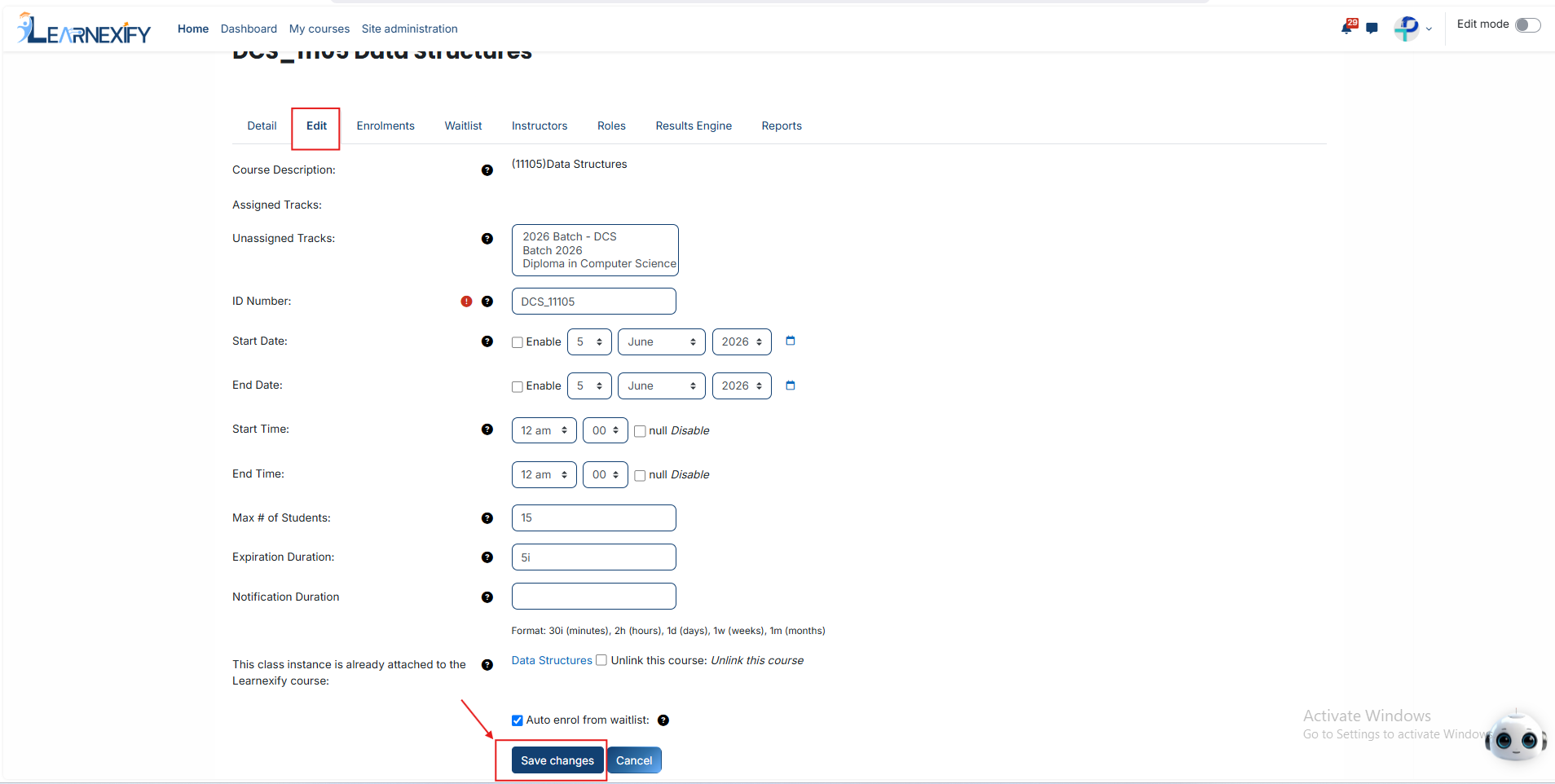Check the Start Time null Disable box

(x=641, y=431)
